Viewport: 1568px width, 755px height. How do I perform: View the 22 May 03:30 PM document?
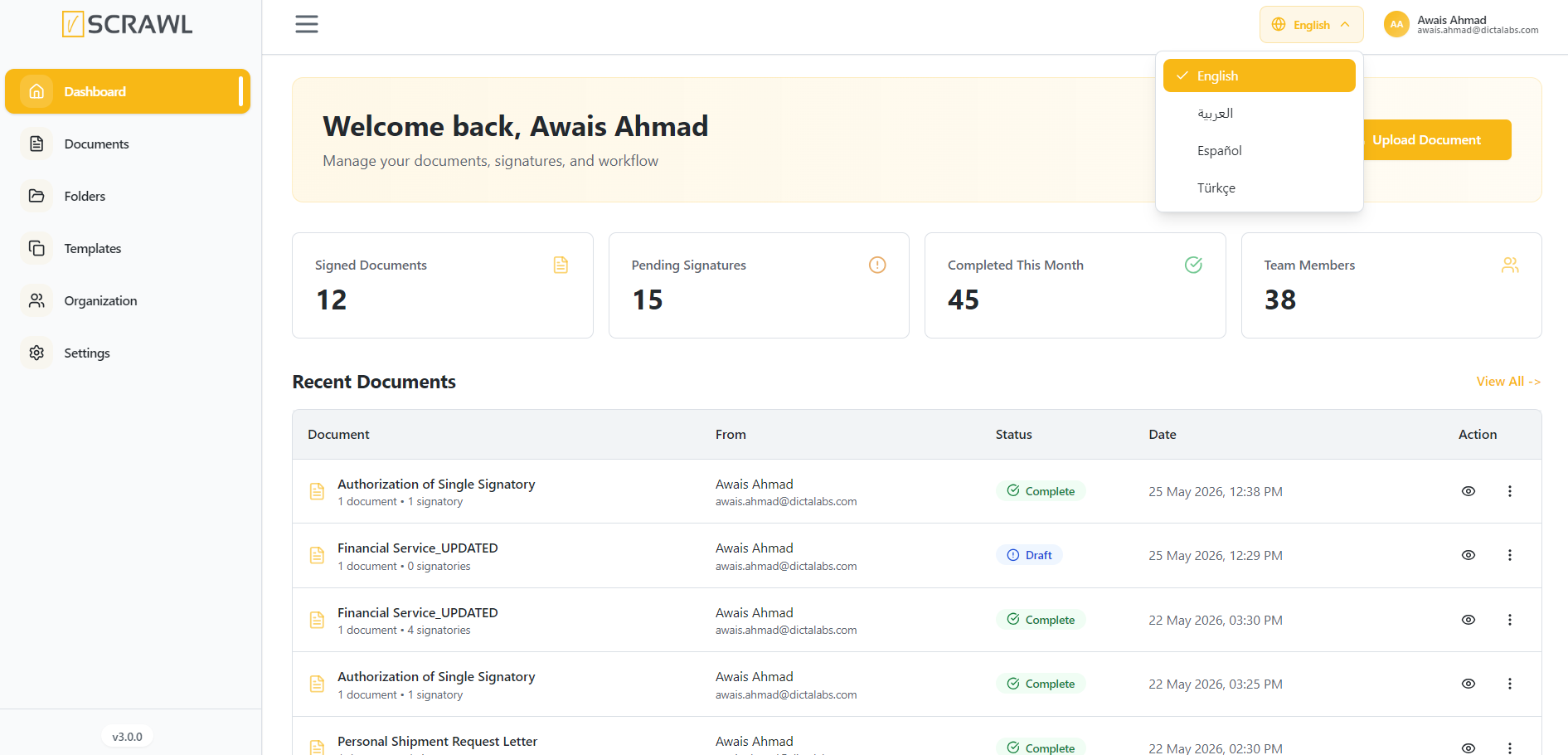[x=1468, y=620]
